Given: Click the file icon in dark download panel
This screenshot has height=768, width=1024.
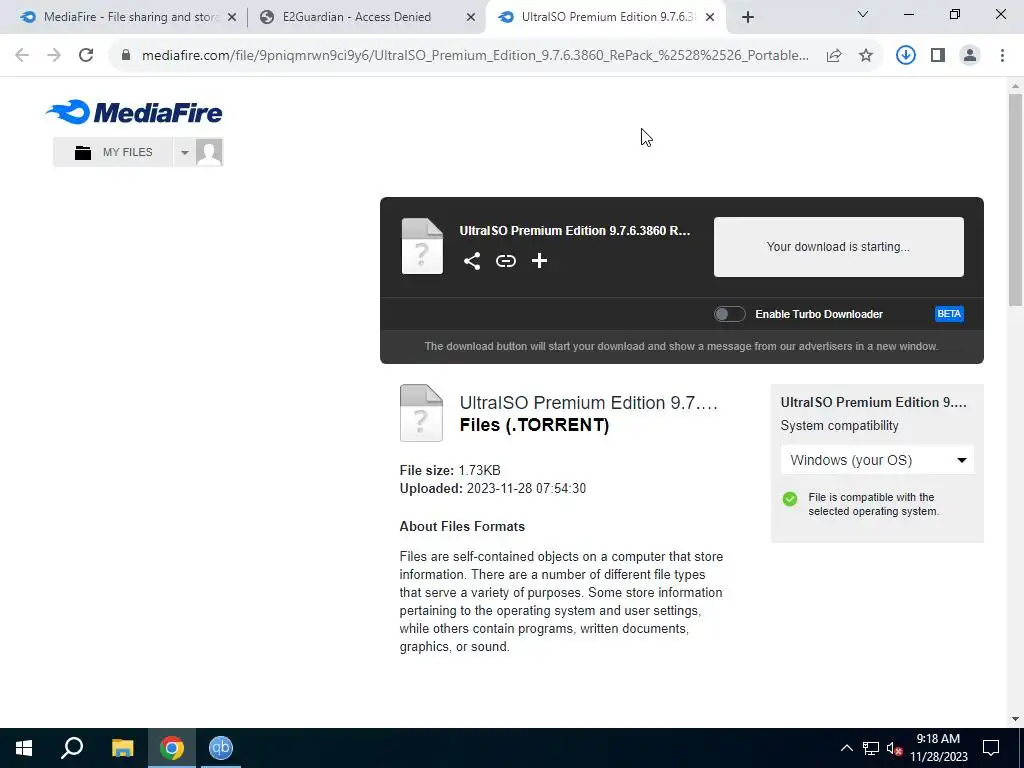Looking at the screenshot, I should click(422, 246).
